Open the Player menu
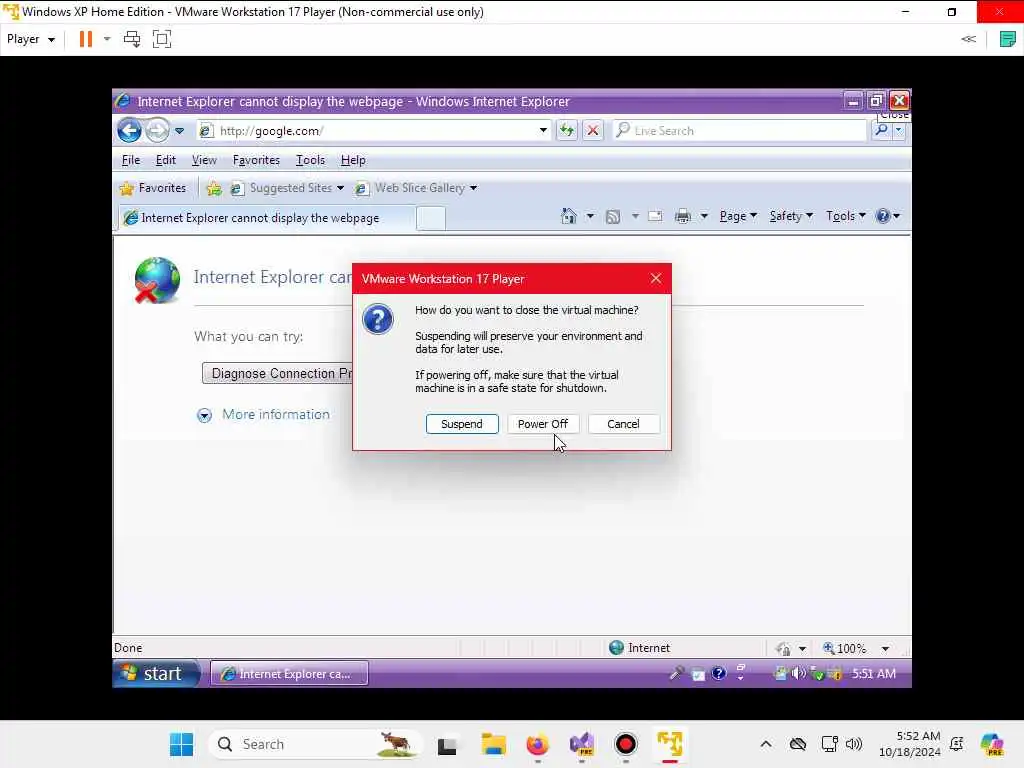The image size is (1024, 768). (31, 39)
